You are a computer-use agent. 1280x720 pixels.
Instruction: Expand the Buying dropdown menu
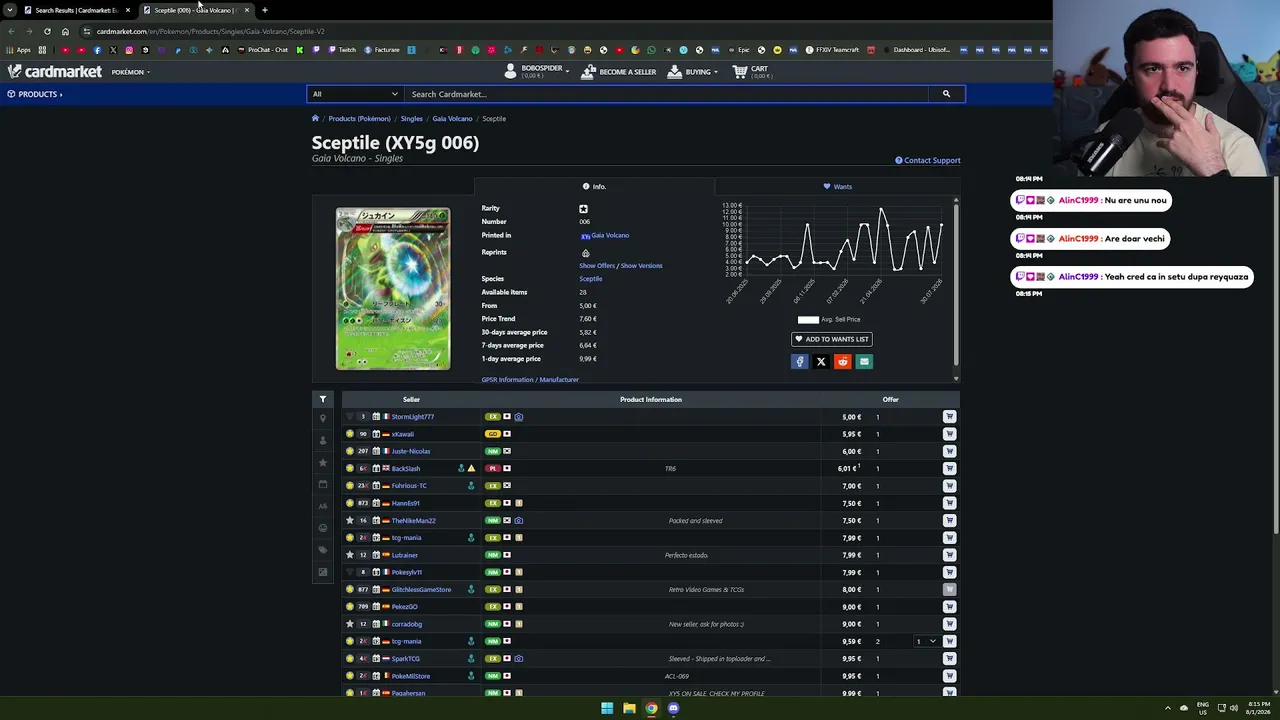coord(693,72)
